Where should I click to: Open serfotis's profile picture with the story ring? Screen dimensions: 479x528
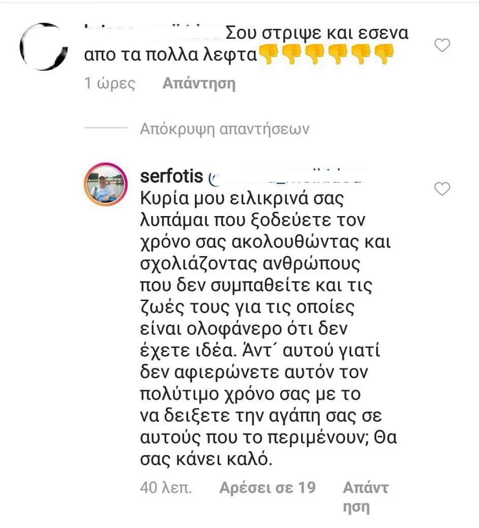(x=105, y=184)
